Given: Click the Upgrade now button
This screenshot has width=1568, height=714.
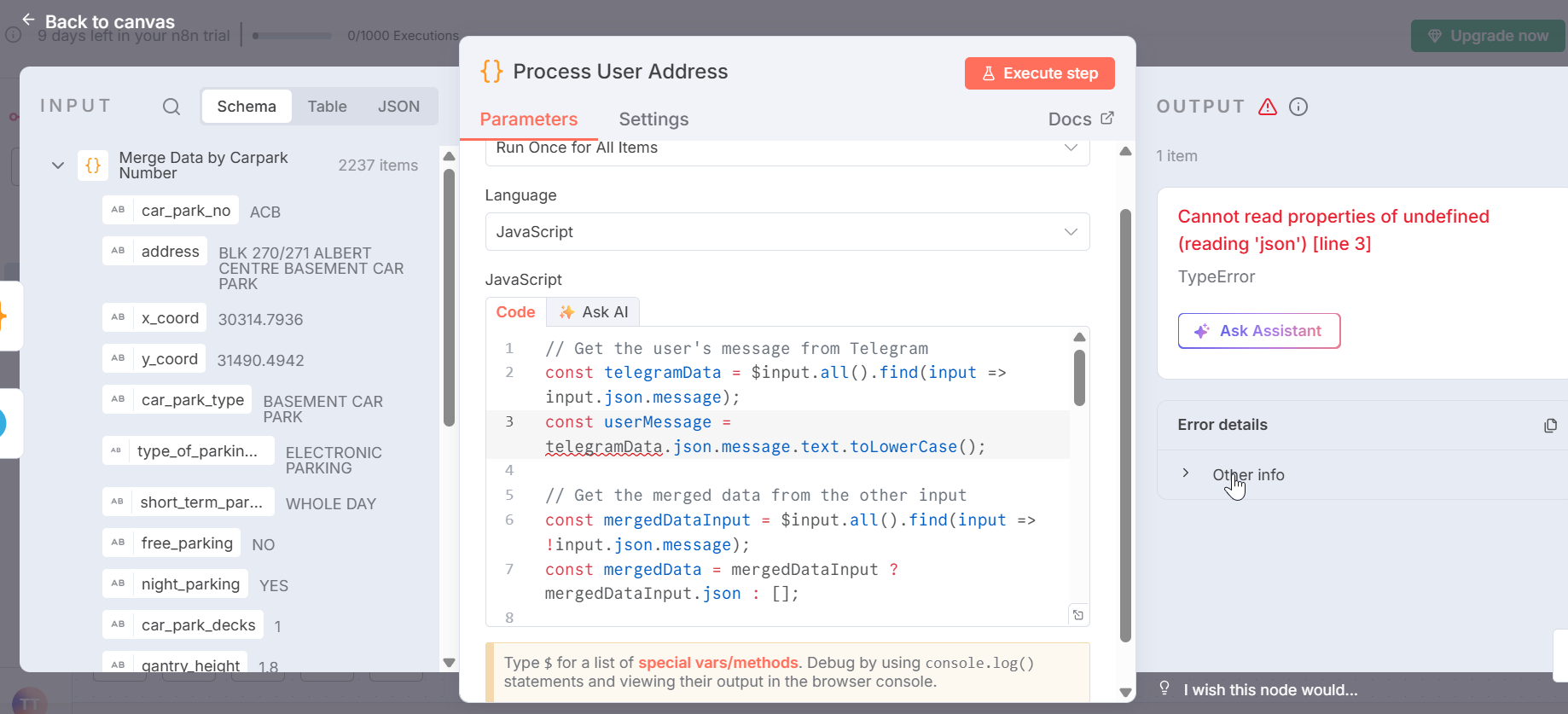Looking at the screenshot, I should 1488,36.
